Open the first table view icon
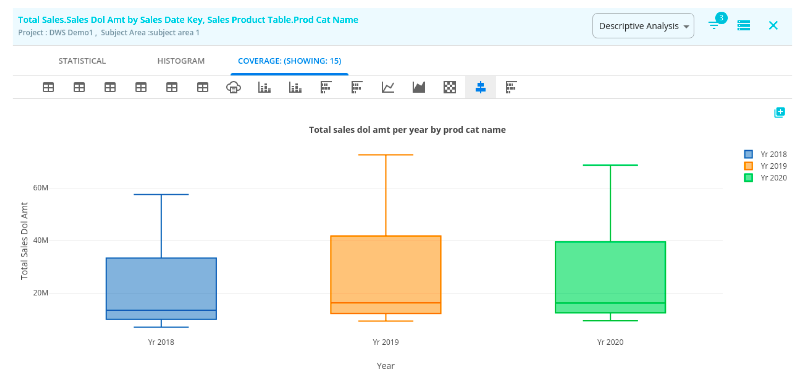 48,88
